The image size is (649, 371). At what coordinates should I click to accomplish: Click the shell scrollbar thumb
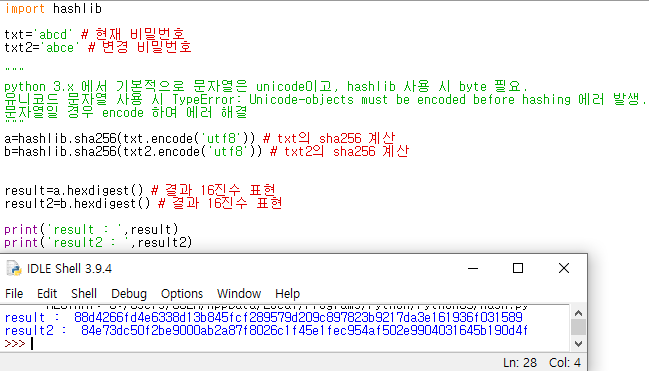pos(578,327)
